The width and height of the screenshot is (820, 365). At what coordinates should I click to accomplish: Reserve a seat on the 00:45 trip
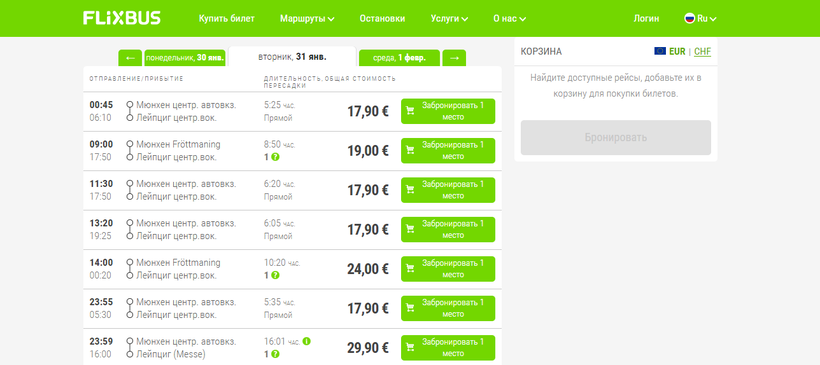coord(448,111)
